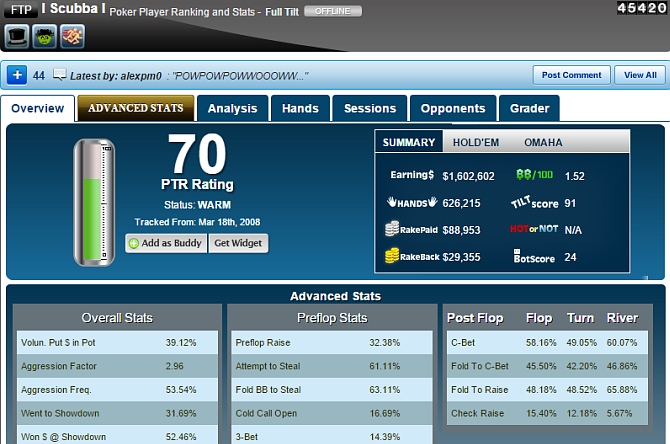Screen dimensions: 670x444
Task: Click the Won $ @ Showdown row
Action: pyautogui.click(x=117, y=435)
